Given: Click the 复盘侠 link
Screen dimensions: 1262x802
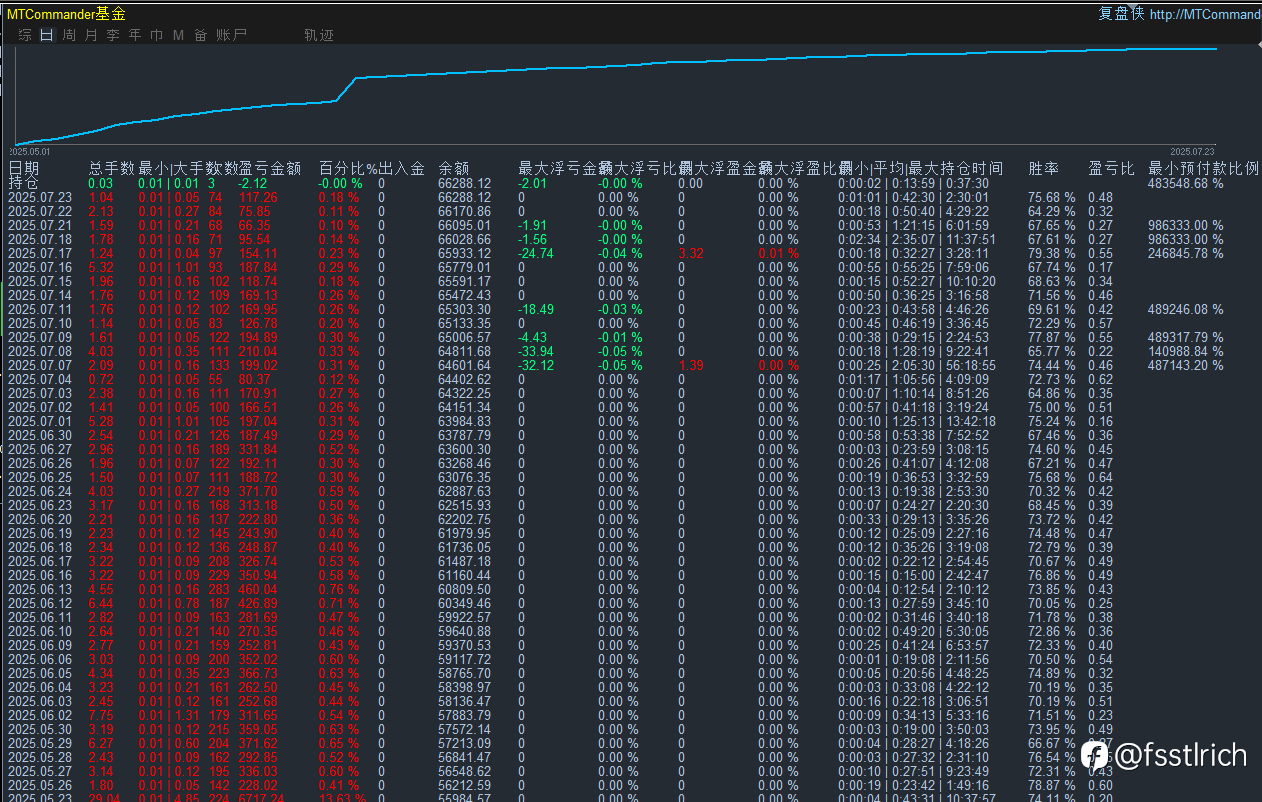Looking at the screenshot, I should (x=1121, y=14).
